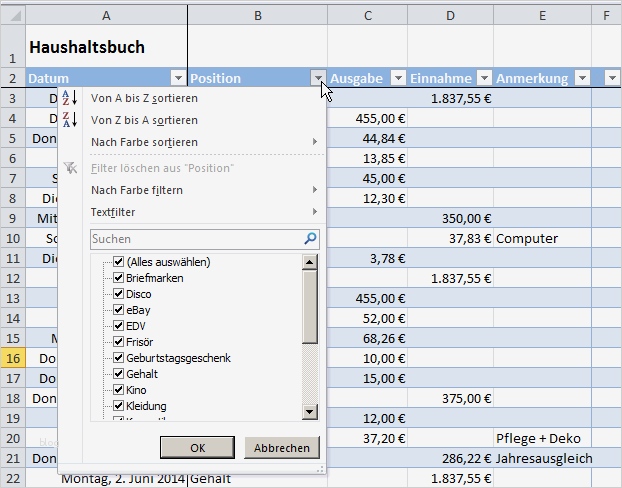Image resolution: width=622 pixels, height=488 pixels.
Task: Select the cell containing 'Computer'
Action: [542, 238]
